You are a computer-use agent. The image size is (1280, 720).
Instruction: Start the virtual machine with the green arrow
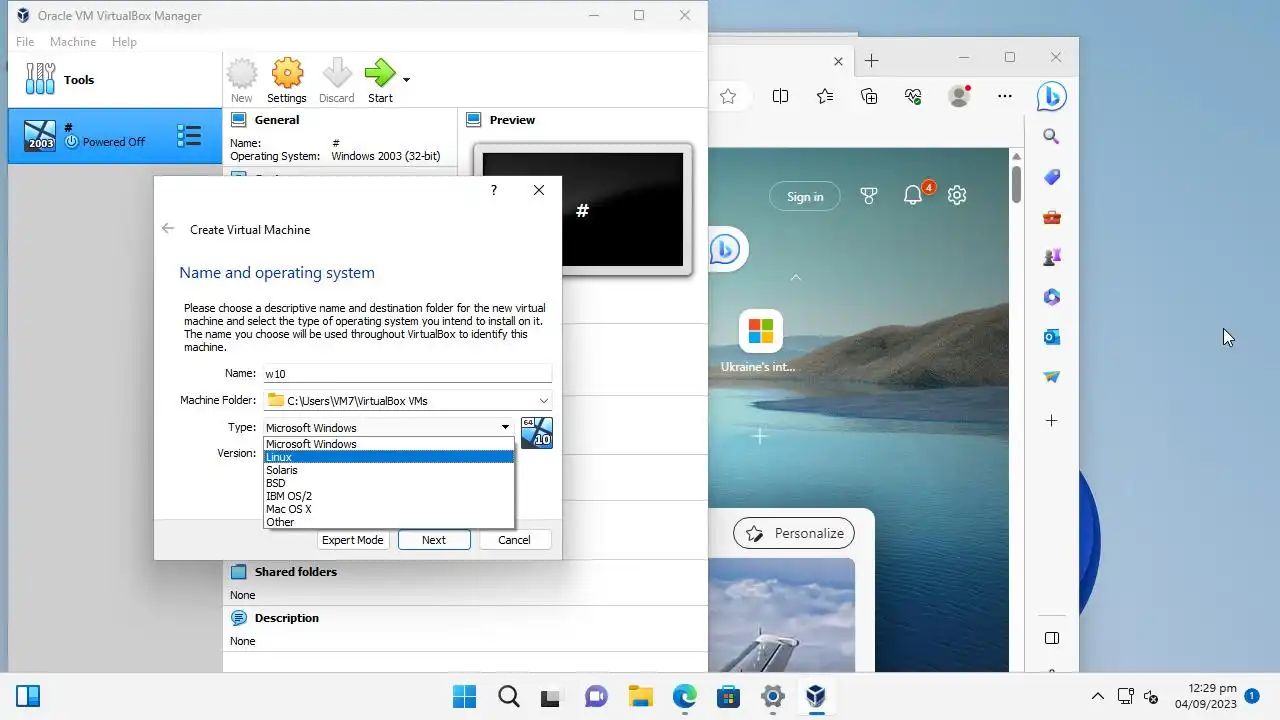click(380, 80)
